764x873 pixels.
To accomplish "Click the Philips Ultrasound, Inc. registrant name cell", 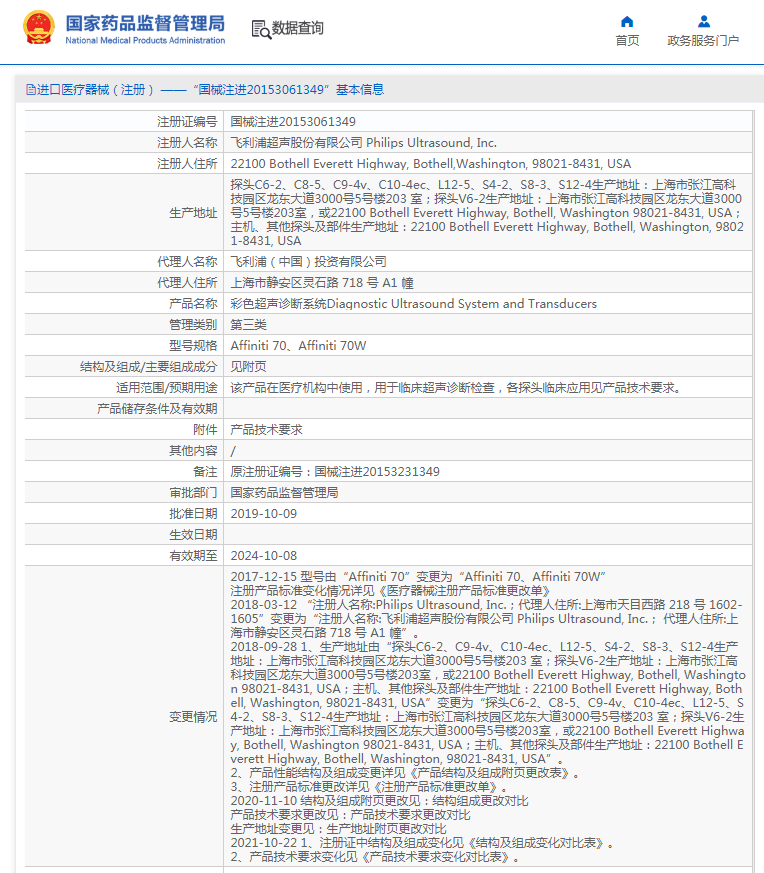I will 363,142.
